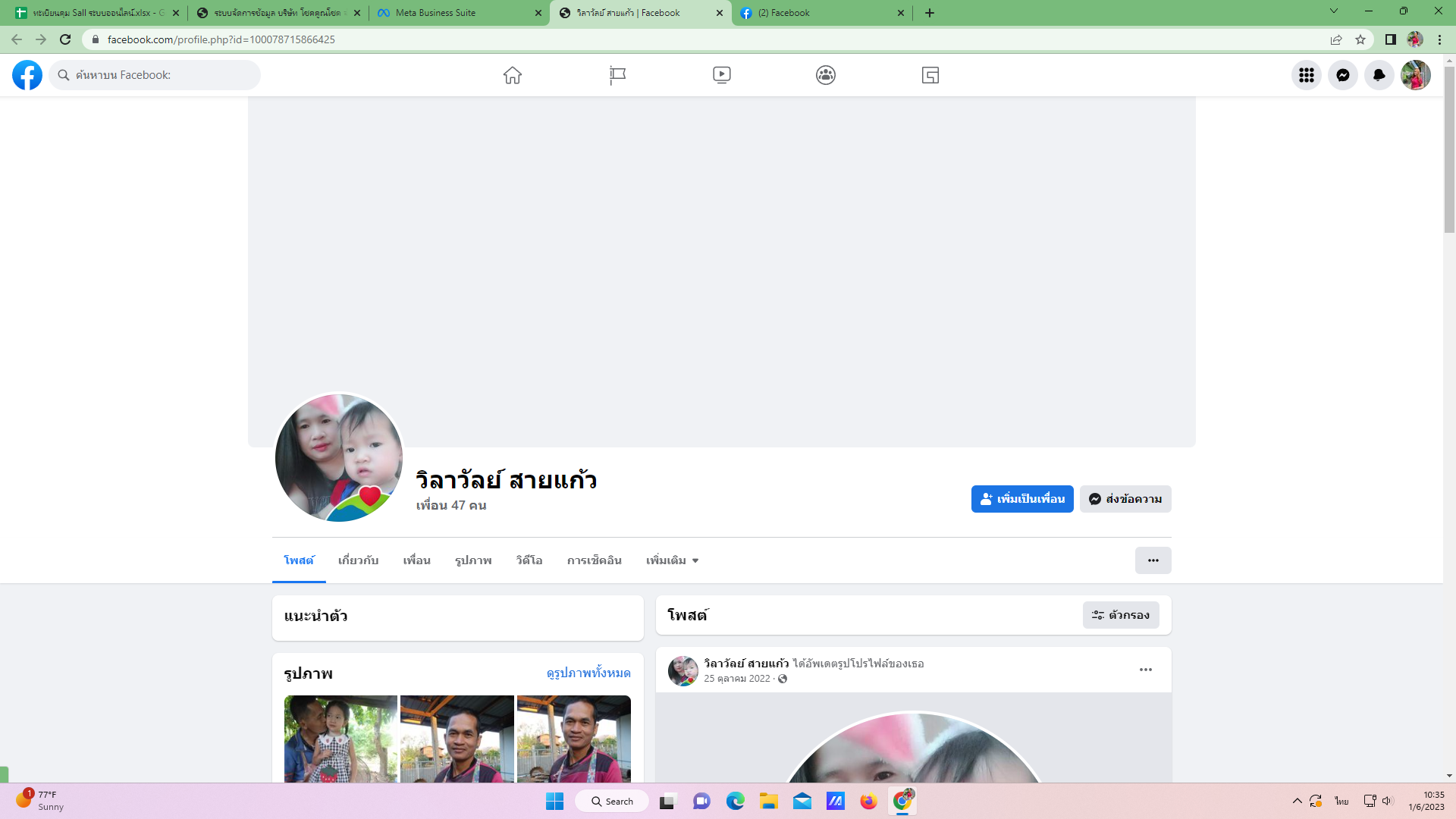Open the Watch video icon

pos(721,75)
